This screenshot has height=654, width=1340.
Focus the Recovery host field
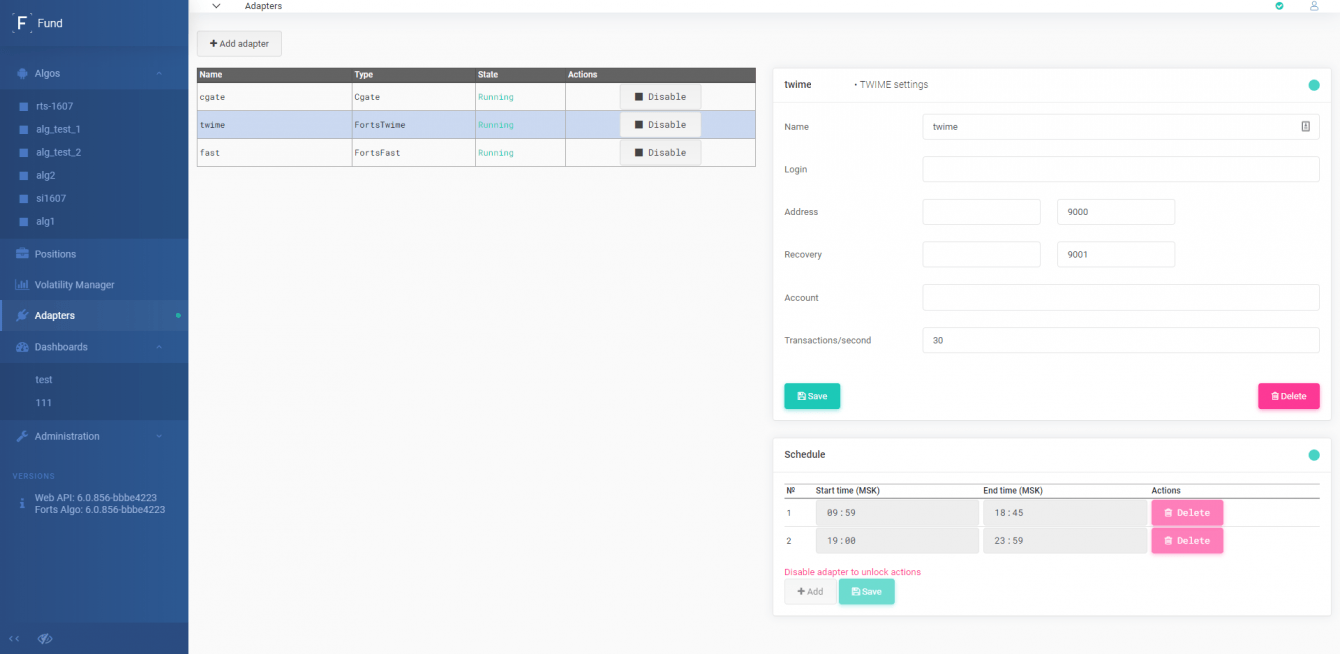pos(981,255)
